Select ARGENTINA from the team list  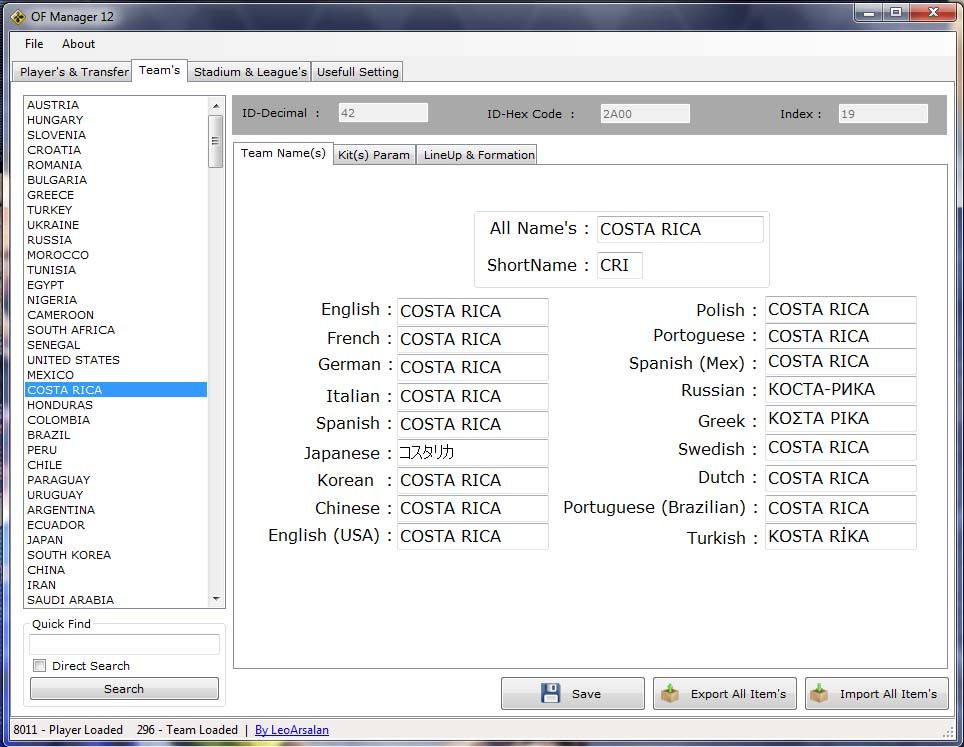pos(61,510)
